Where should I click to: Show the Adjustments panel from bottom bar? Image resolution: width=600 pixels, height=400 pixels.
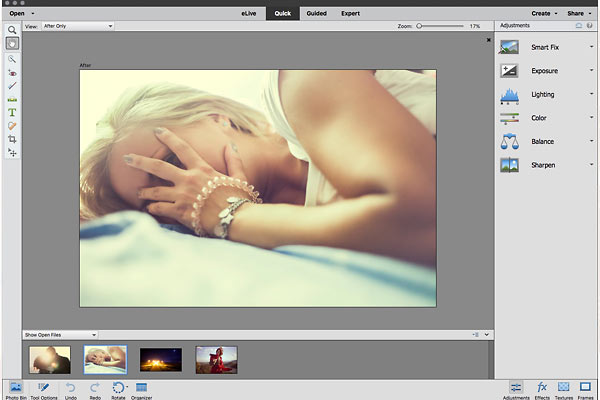(x=516, y=390)
